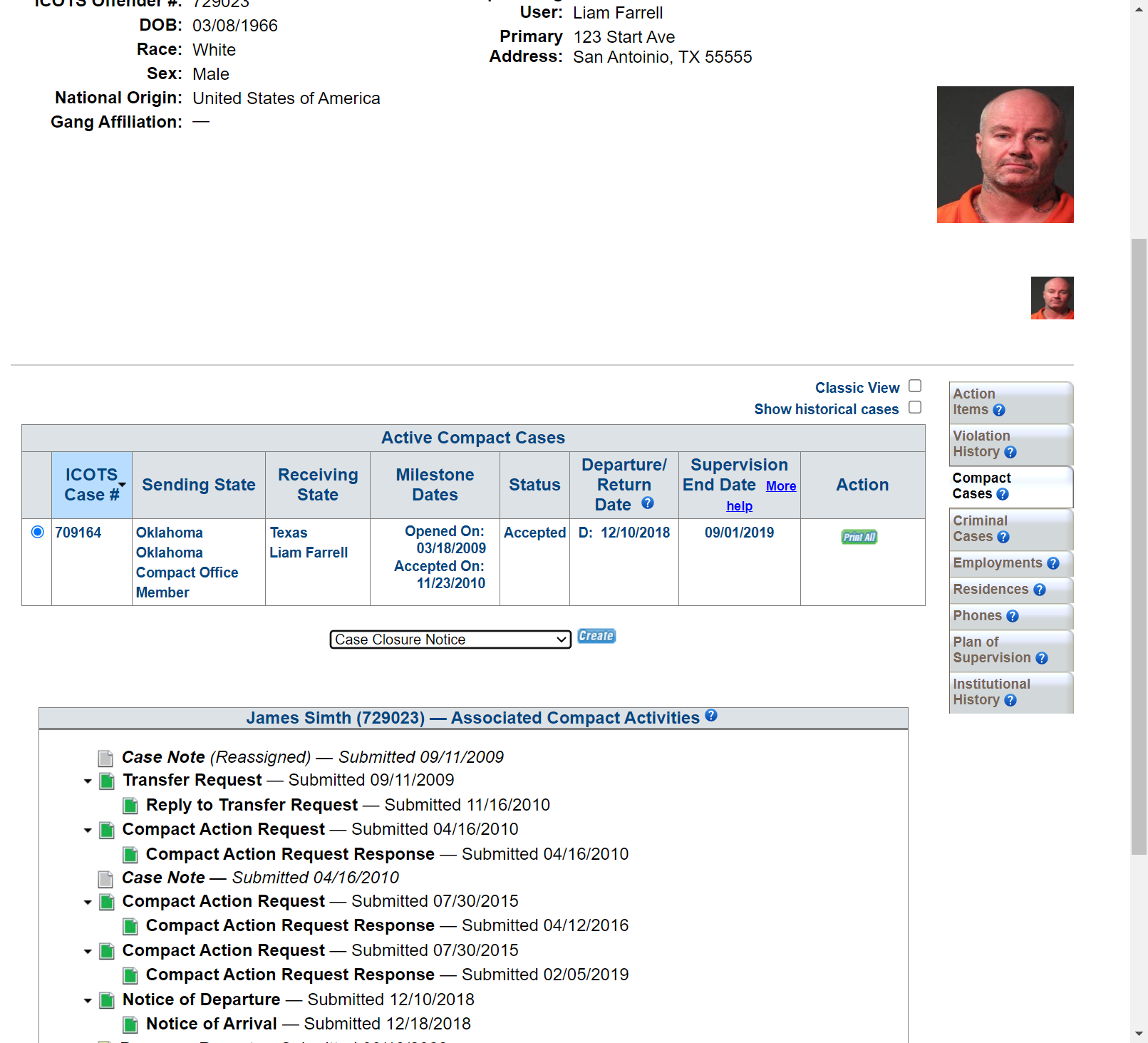Click the Phones help icon

pyautogui.click(x=1013, y=616)
